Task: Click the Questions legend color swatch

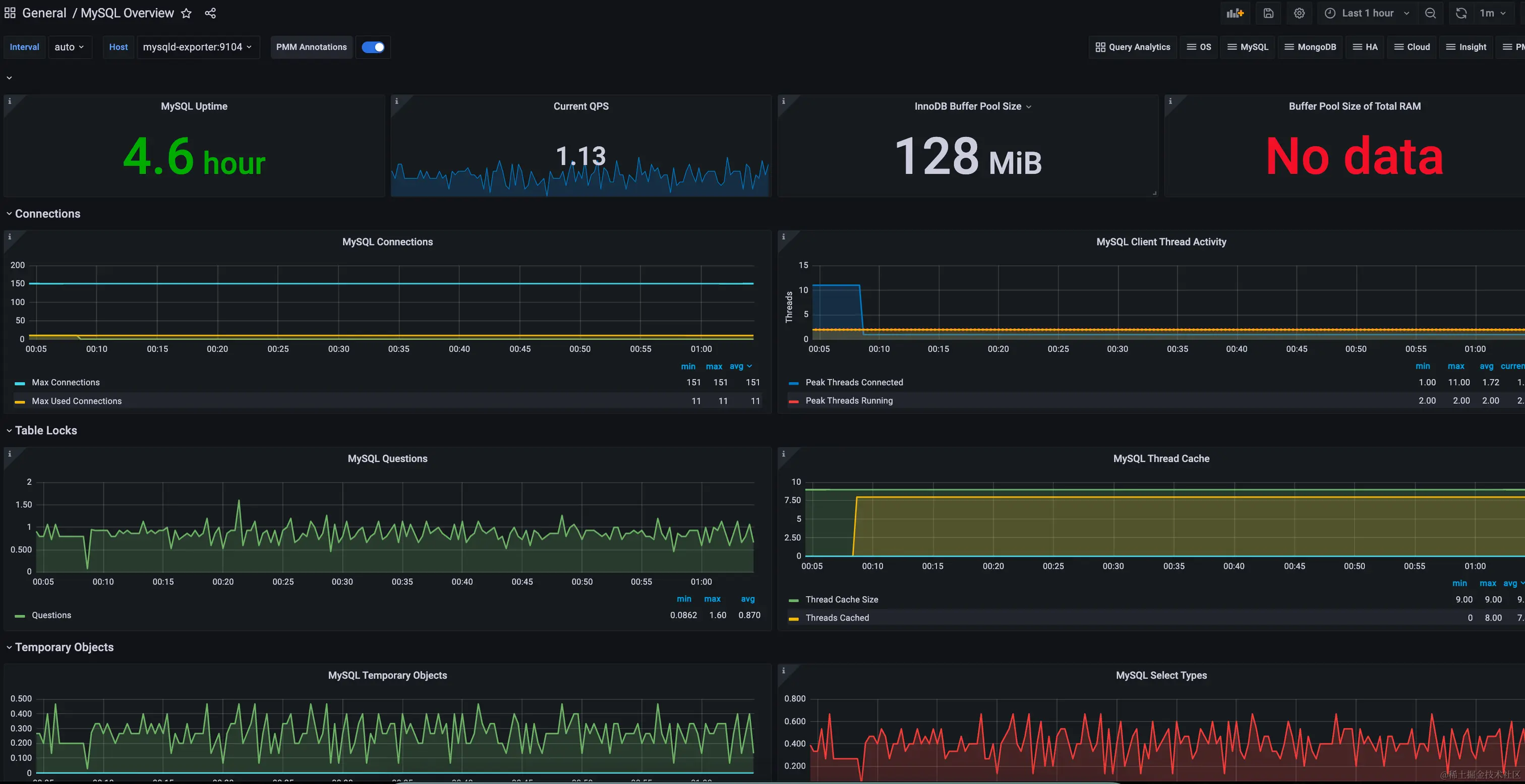Action: click(20, 616)
